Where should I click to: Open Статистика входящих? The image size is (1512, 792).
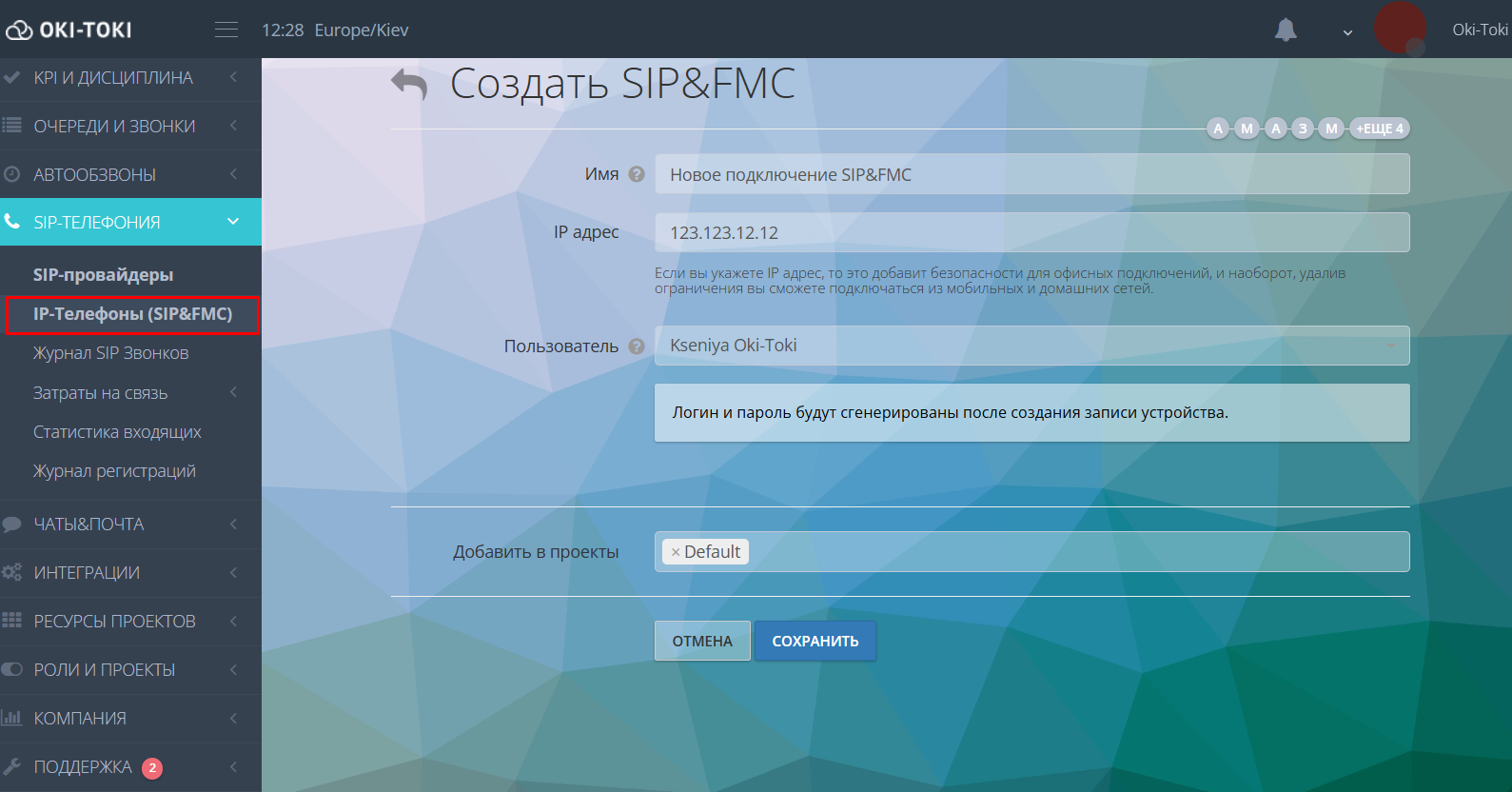pyautogui.click(x=117, y=432)
